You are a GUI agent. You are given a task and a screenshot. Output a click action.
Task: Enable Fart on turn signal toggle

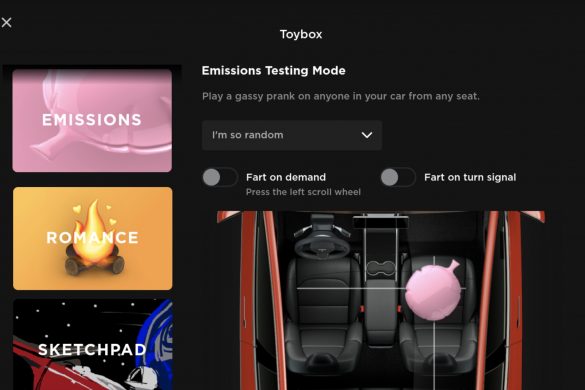point(398,177)
